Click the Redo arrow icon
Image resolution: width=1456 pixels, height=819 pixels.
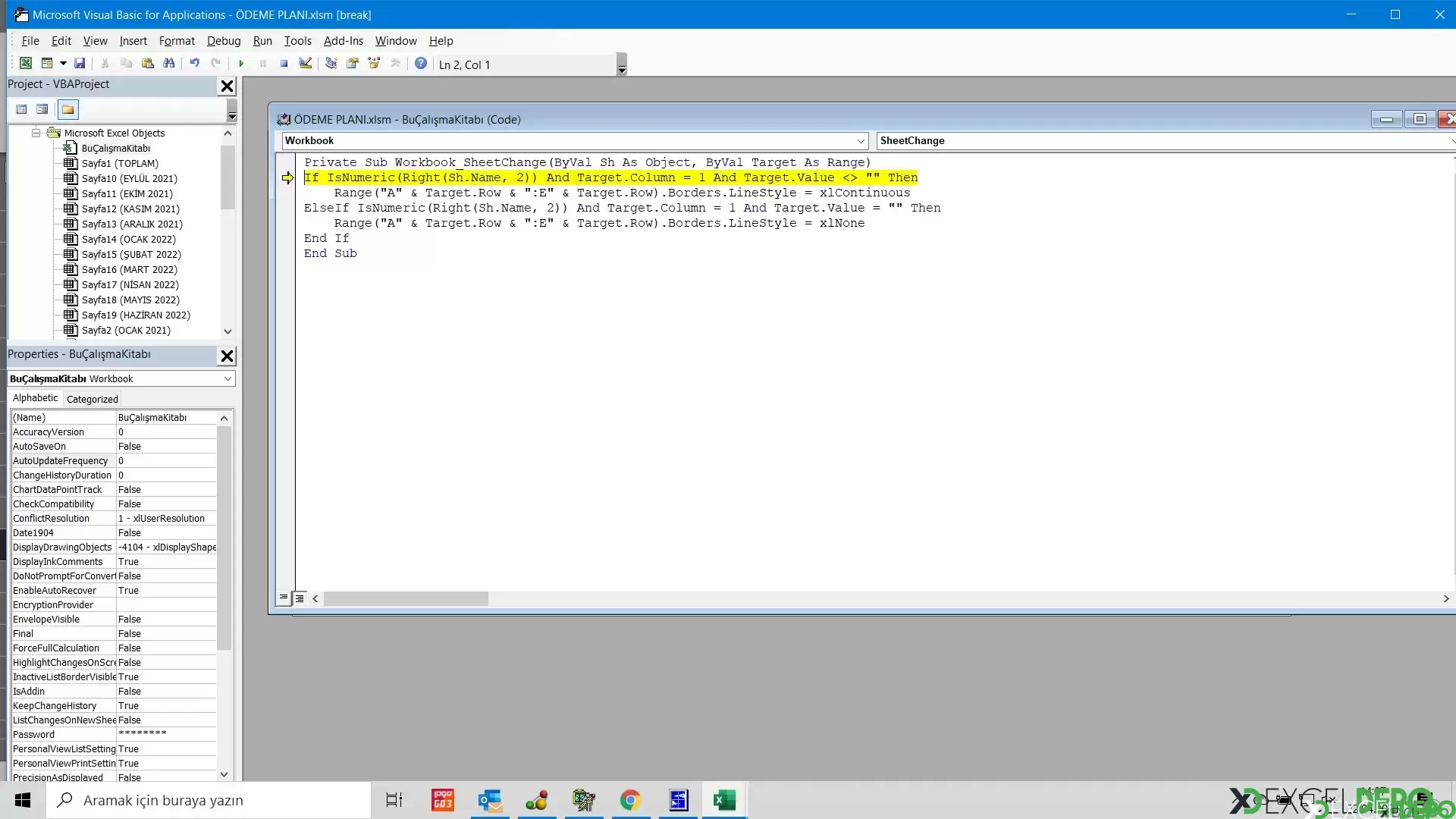216,64
